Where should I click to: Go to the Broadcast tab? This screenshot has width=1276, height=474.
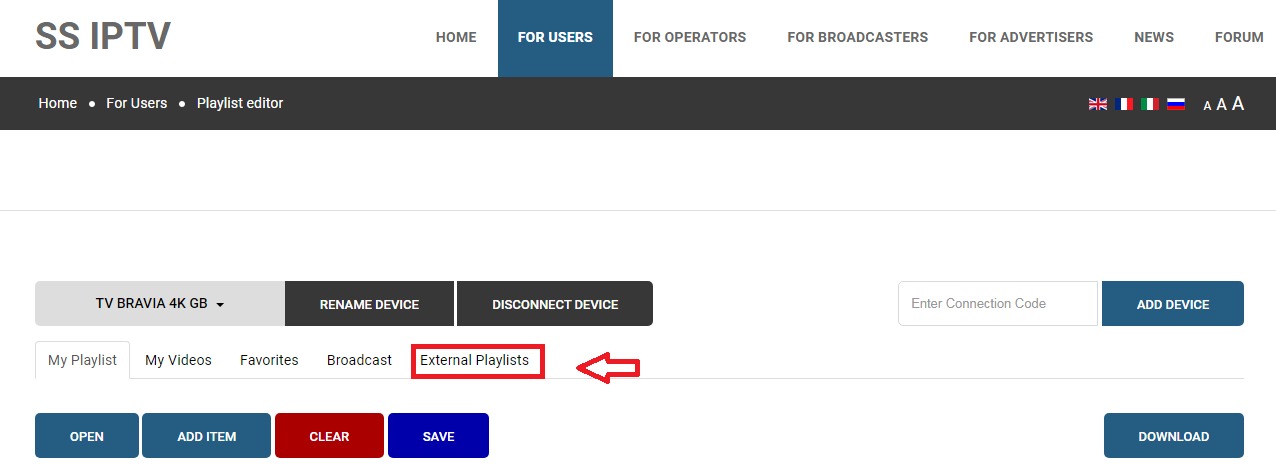point(359,360)
